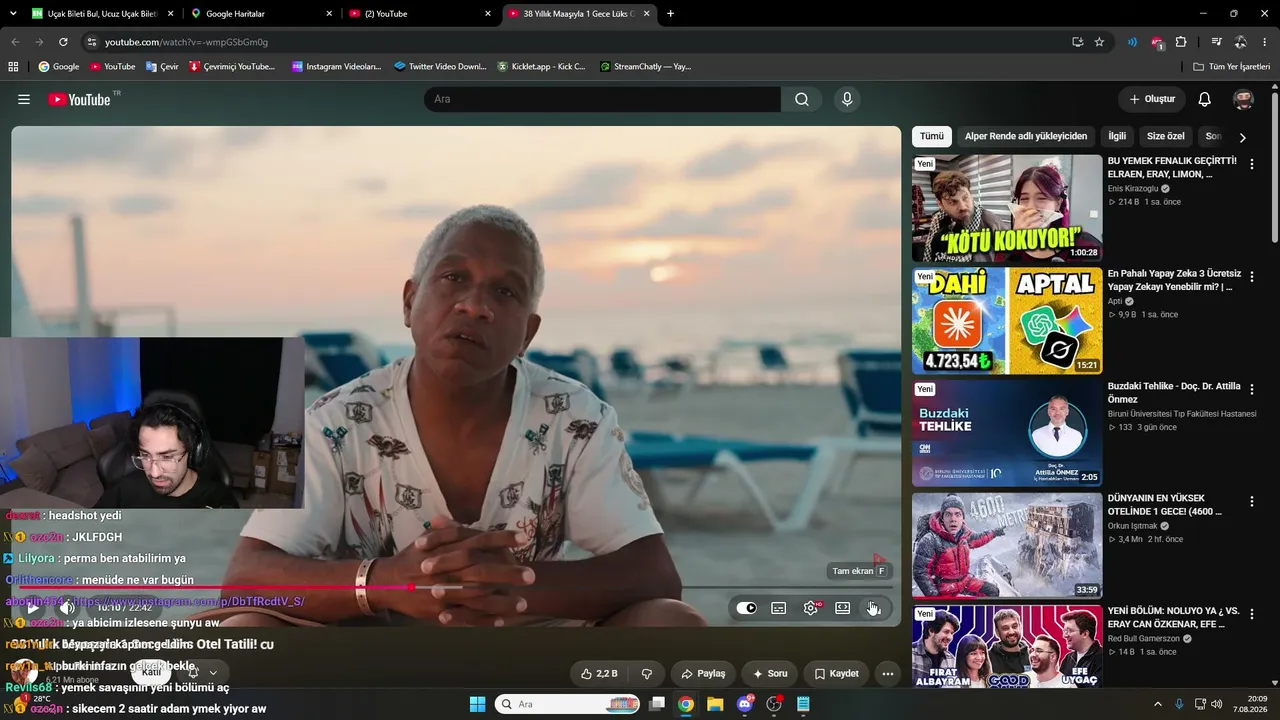Viewport: 1280px width, 720px height.
Task: Open File Explorer from the taskbar
Action: [x=715, y=704]
